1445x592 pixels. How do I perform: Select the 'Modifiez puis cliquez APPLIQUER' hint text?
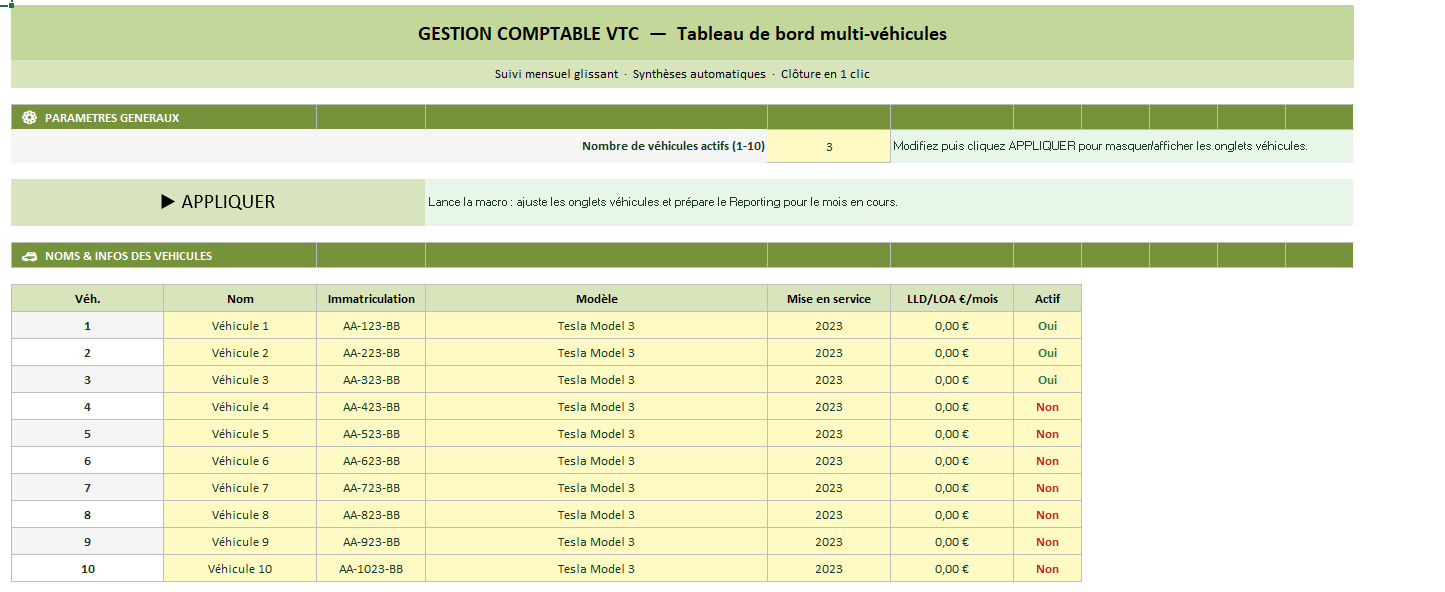[1100, 146]
